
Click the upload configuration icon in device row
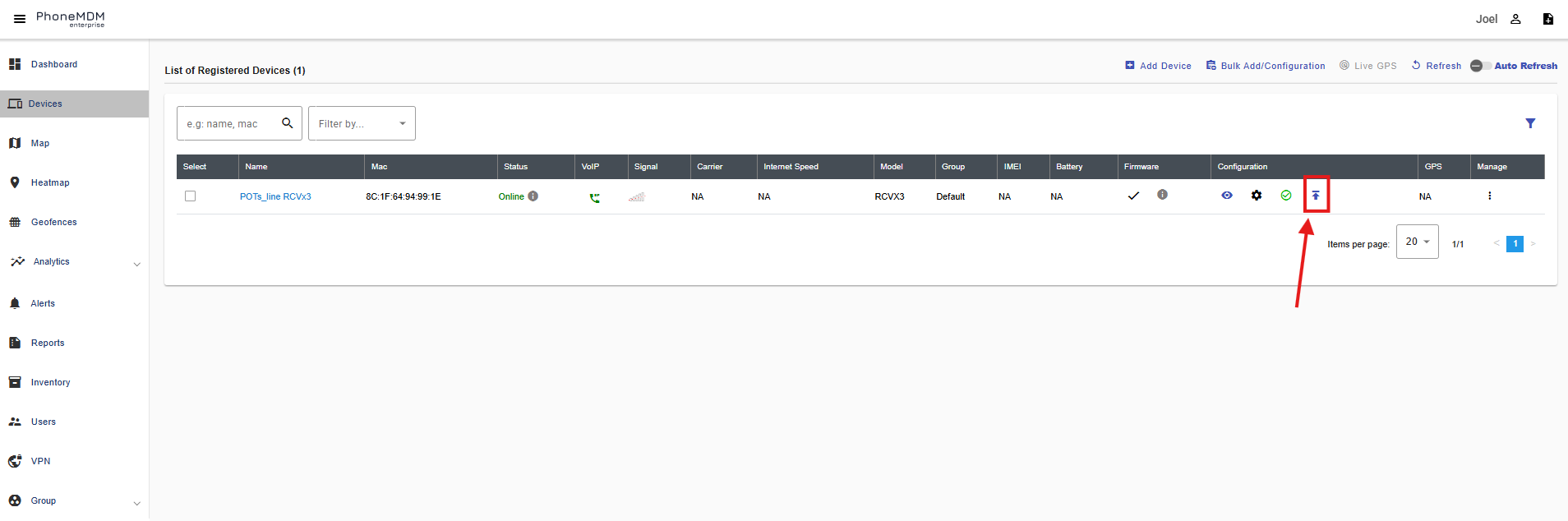click(x=1316, y=196)
